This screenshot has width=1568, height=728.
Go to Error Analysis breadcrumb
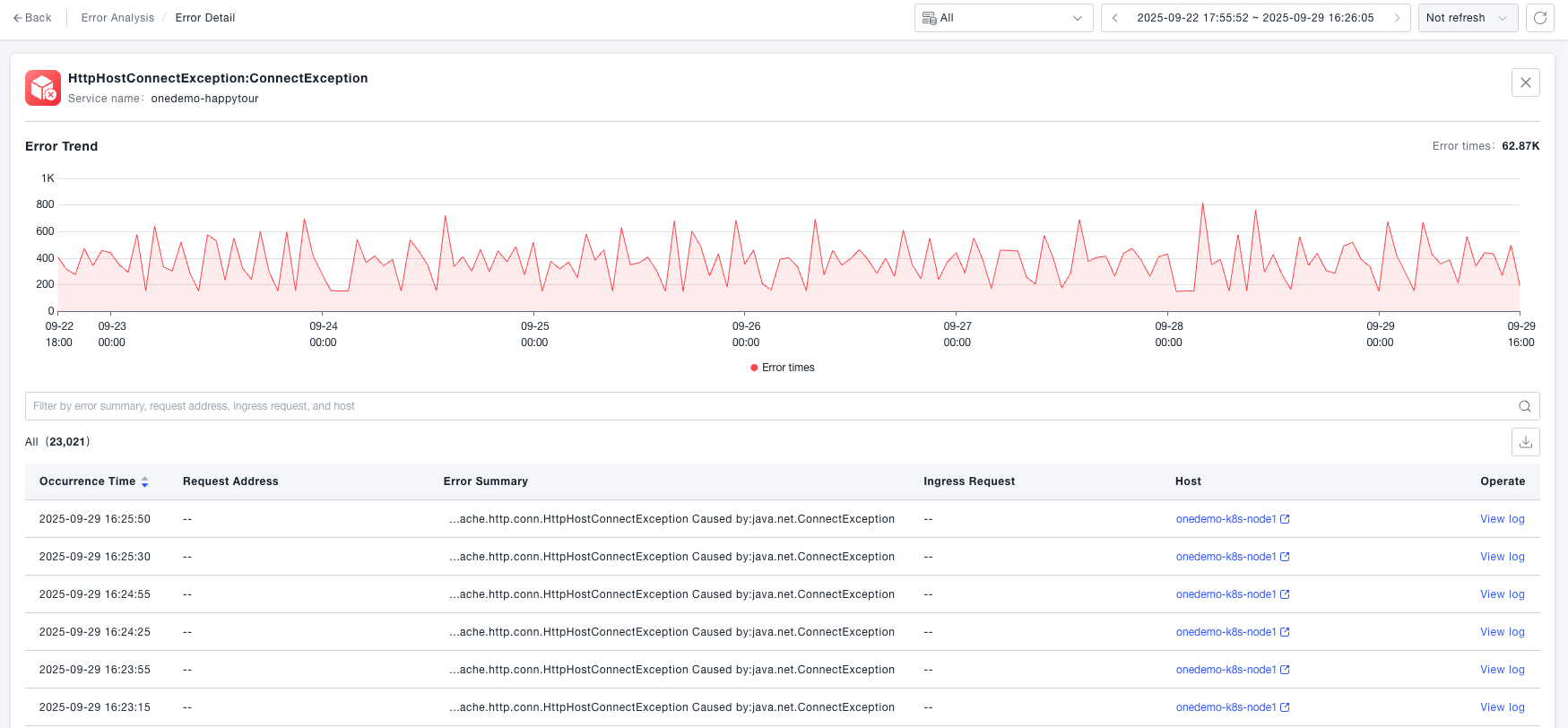coord(117,18)
